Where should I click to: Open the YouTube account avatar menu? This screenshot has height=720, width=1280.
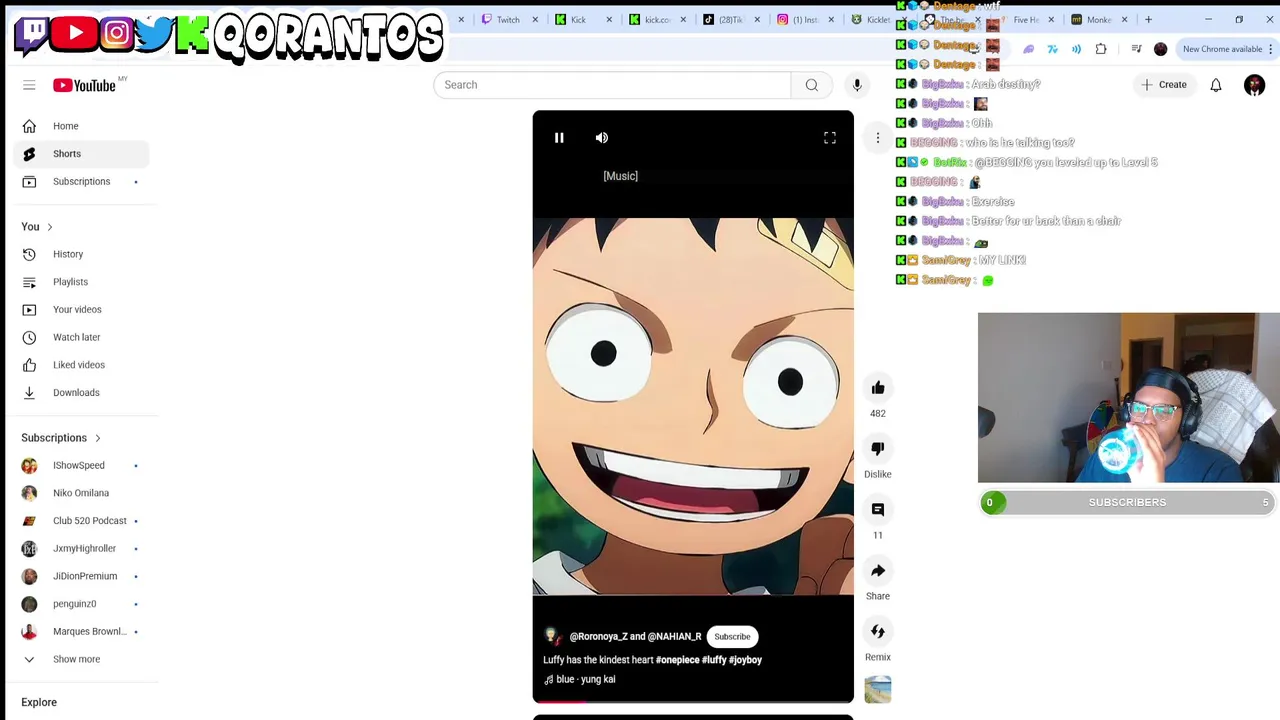coord(1254,85)
